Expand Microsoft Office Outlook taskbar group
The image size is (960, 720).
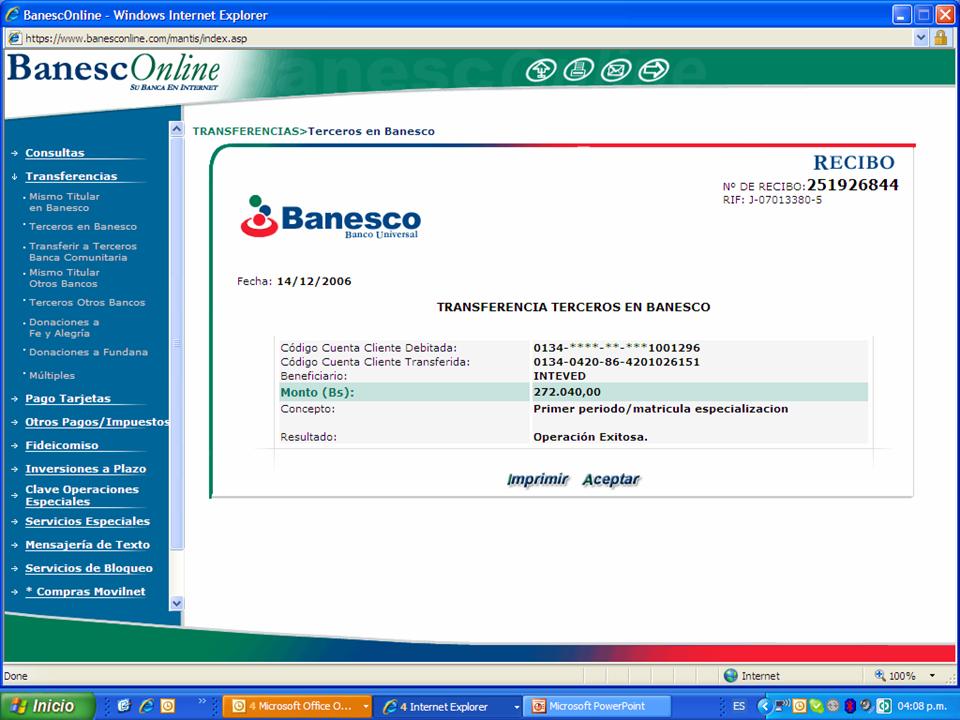click(366, 707)
